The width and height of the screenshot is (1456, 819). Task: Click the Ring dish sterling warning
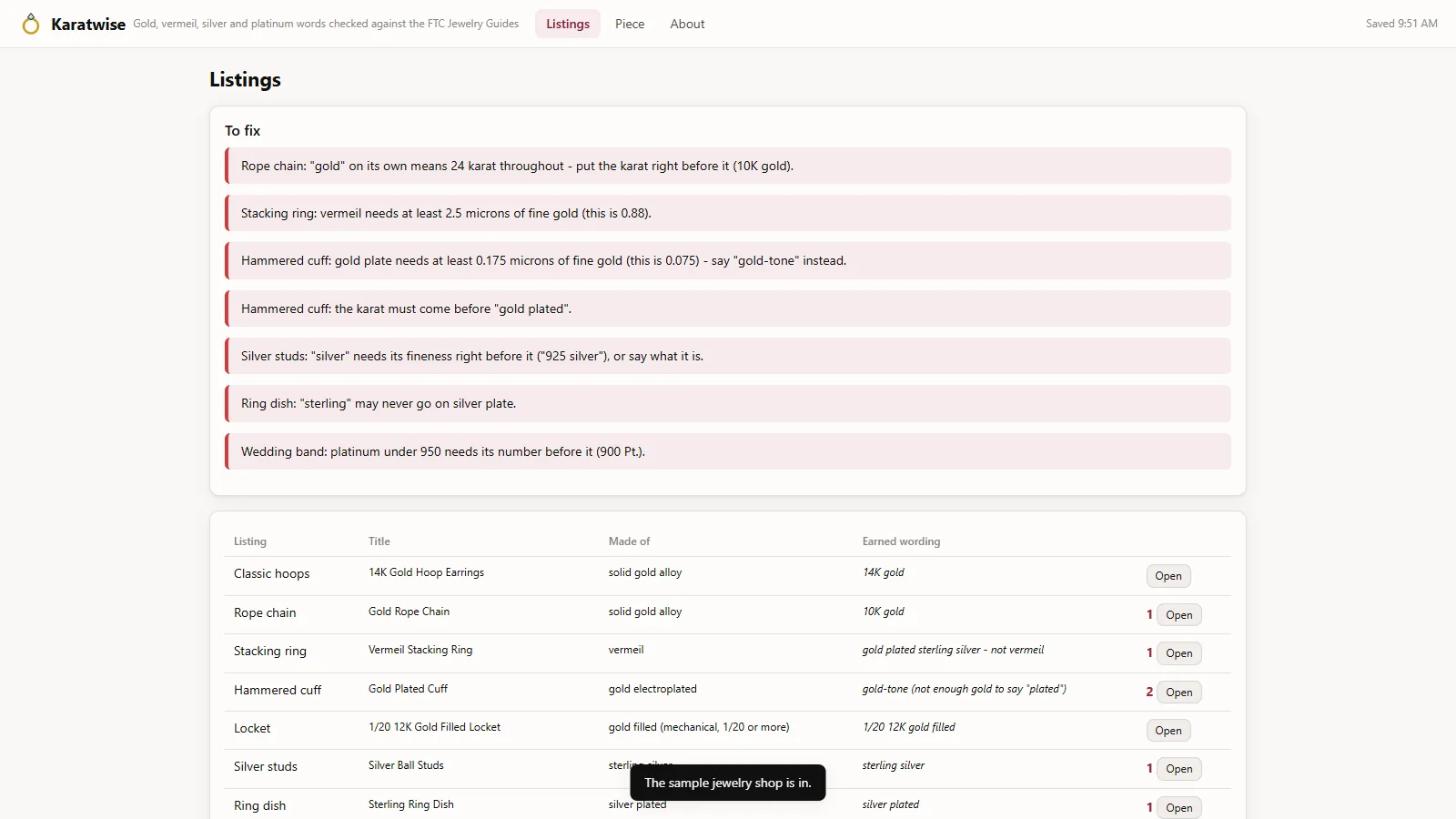pos(728,403)
